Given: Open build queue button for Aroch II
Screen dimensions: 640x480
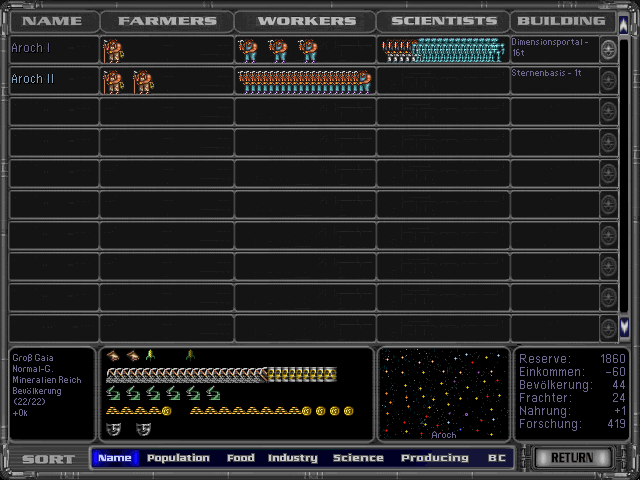Looking at the screenshot, I should 608,81.
